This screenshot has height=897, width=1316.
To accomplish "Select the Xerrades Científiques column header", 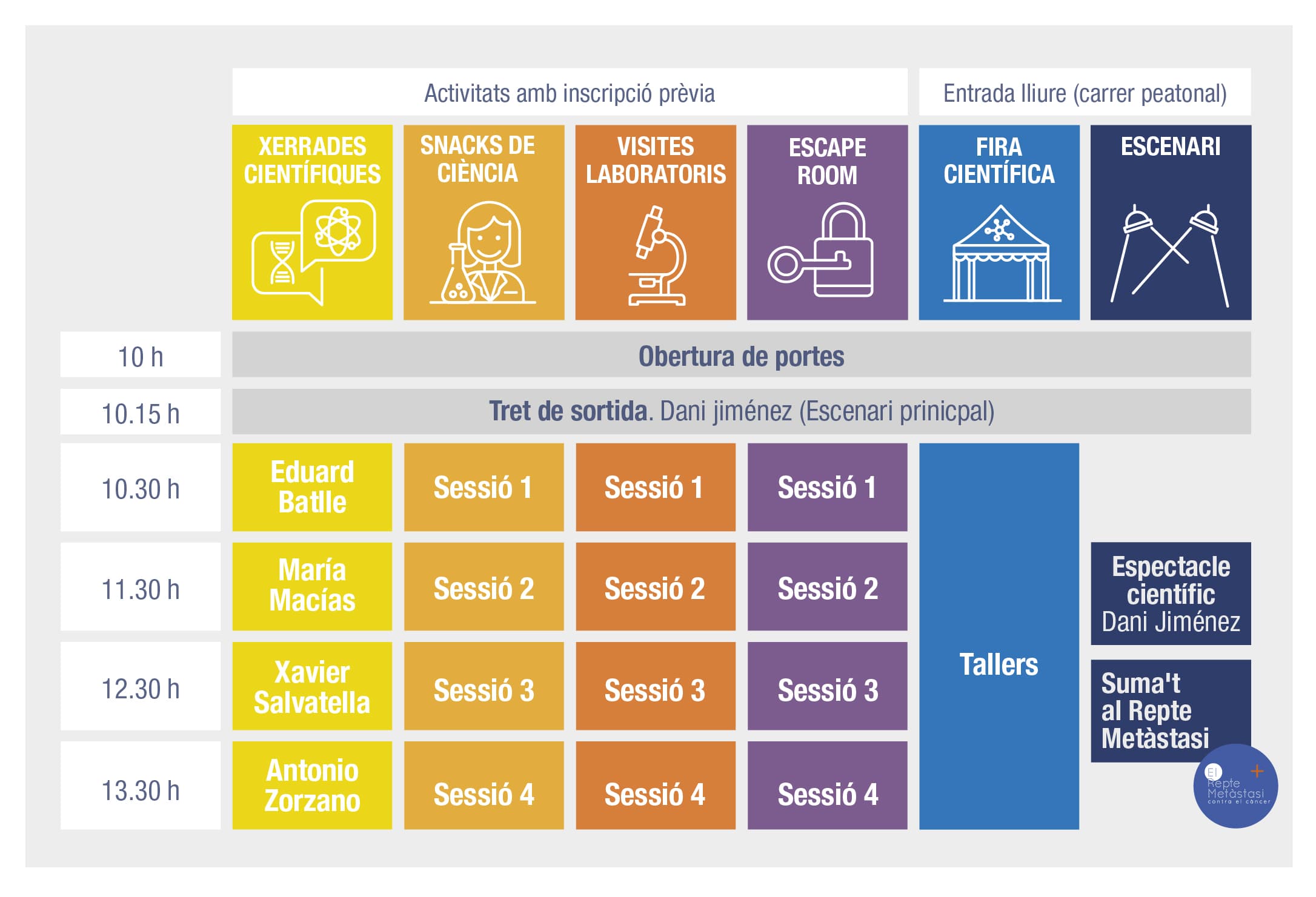I will pos(313,160).
